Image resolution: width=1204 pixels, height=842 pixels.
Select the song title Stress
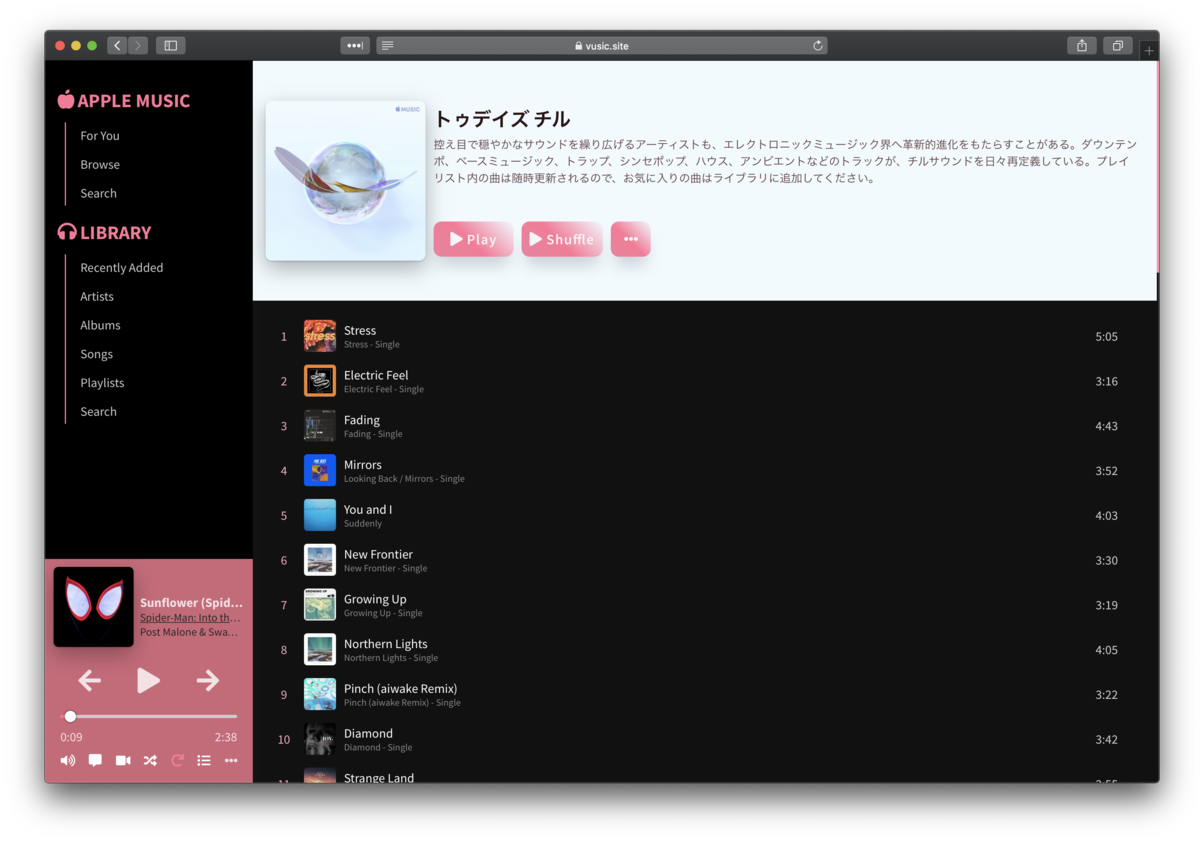pyautogui.click(x=360, y=331)
